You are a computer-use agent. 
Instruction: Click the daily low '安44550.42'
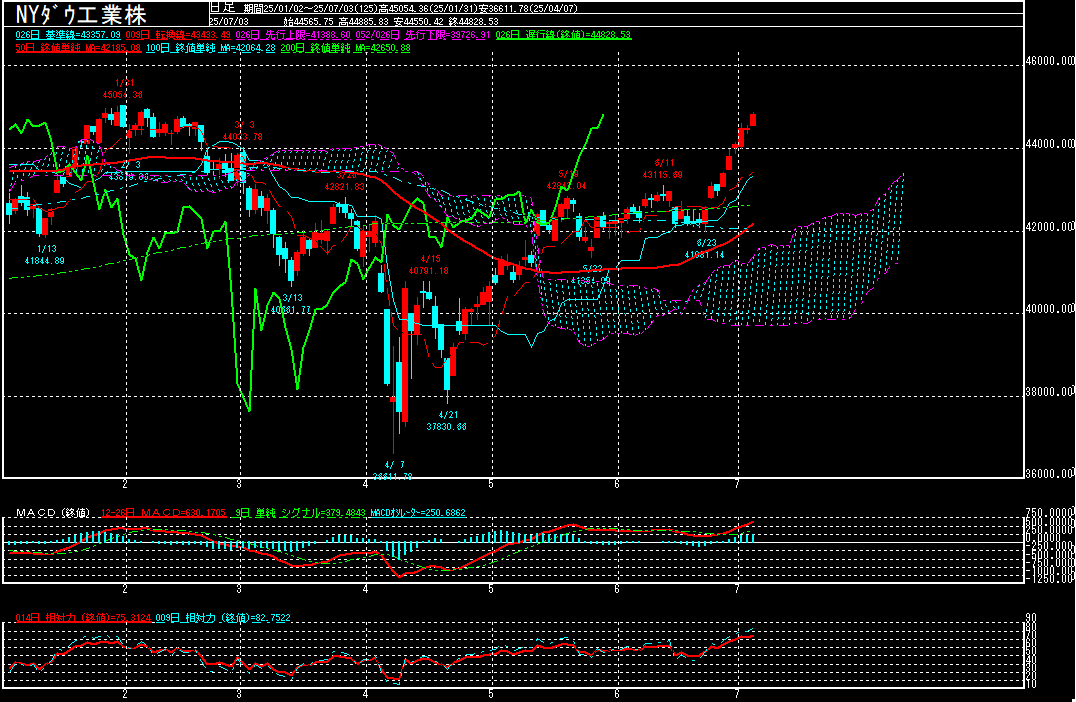419,21
